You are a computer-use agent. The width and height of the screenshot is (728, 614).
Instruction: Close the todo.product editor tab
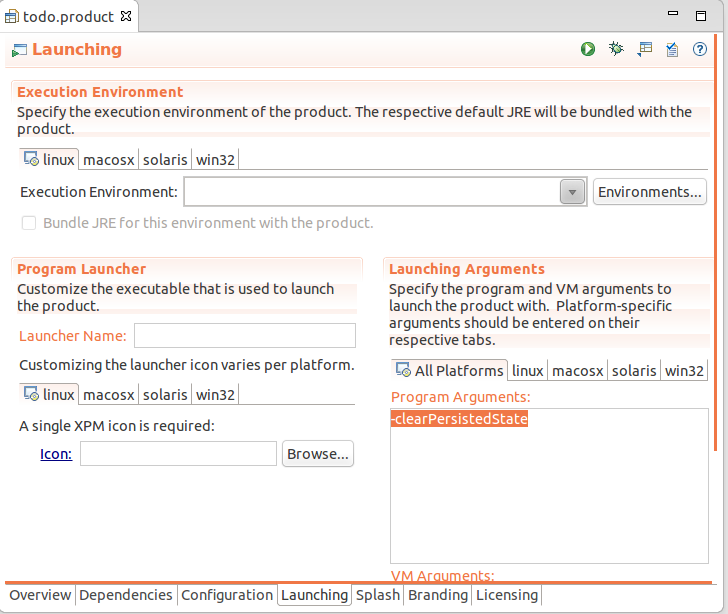(126, 17)
